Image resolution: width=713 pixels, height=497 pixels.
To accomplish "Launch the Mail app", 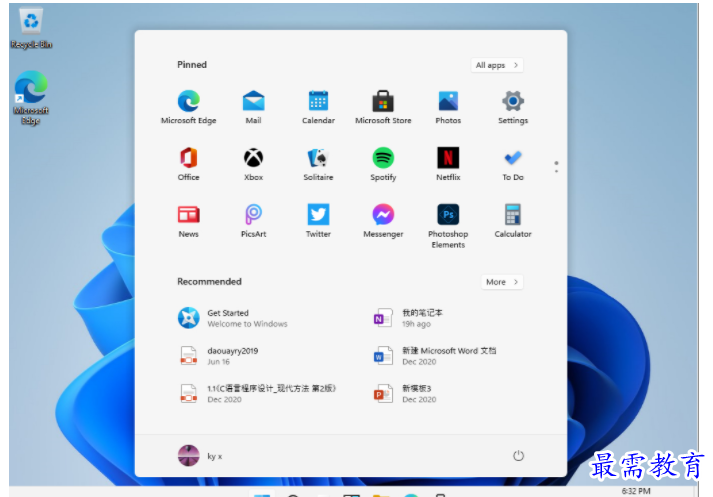I will pyautogui.click(x=253, y=107).
